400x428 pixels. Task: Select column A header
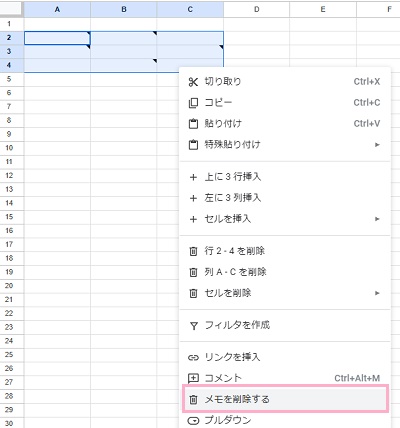tap(57, 9)
